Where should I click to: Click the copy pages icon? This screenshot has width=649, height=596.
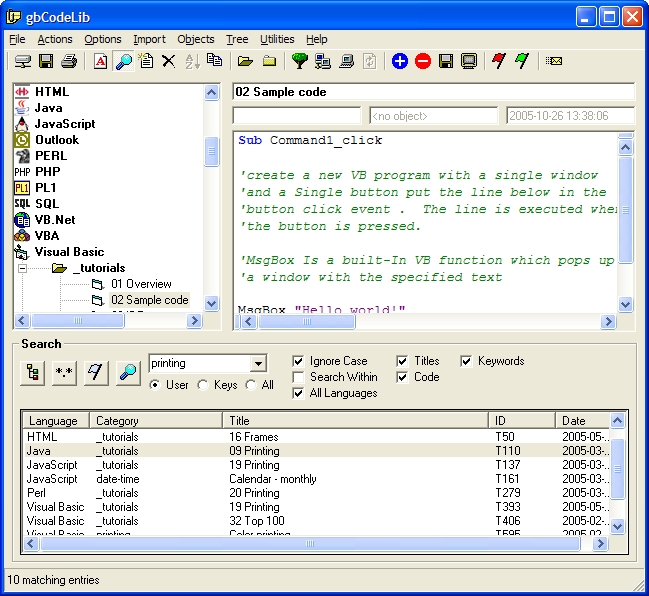click(x=214, y=60)
